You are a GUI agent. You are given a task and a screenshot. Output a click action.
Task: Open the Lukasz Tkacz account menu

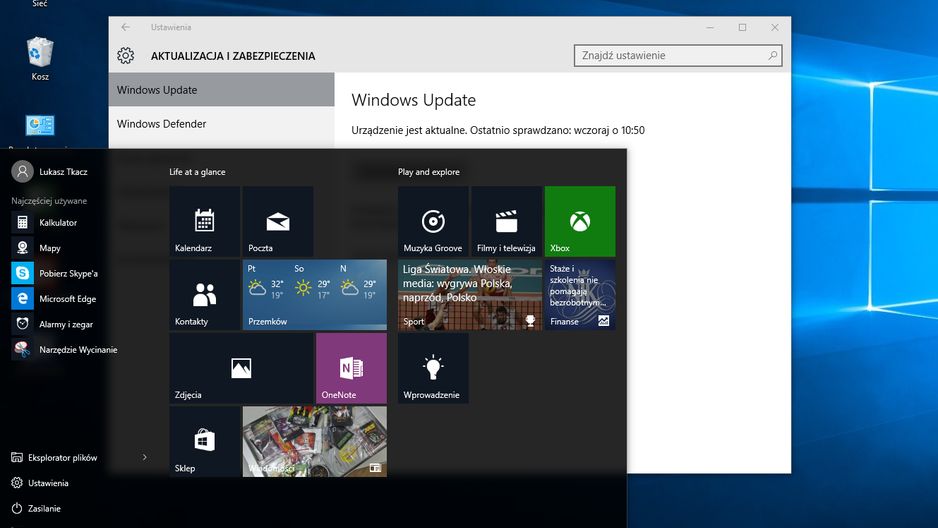pyautogui.click(x=50, y=172)
